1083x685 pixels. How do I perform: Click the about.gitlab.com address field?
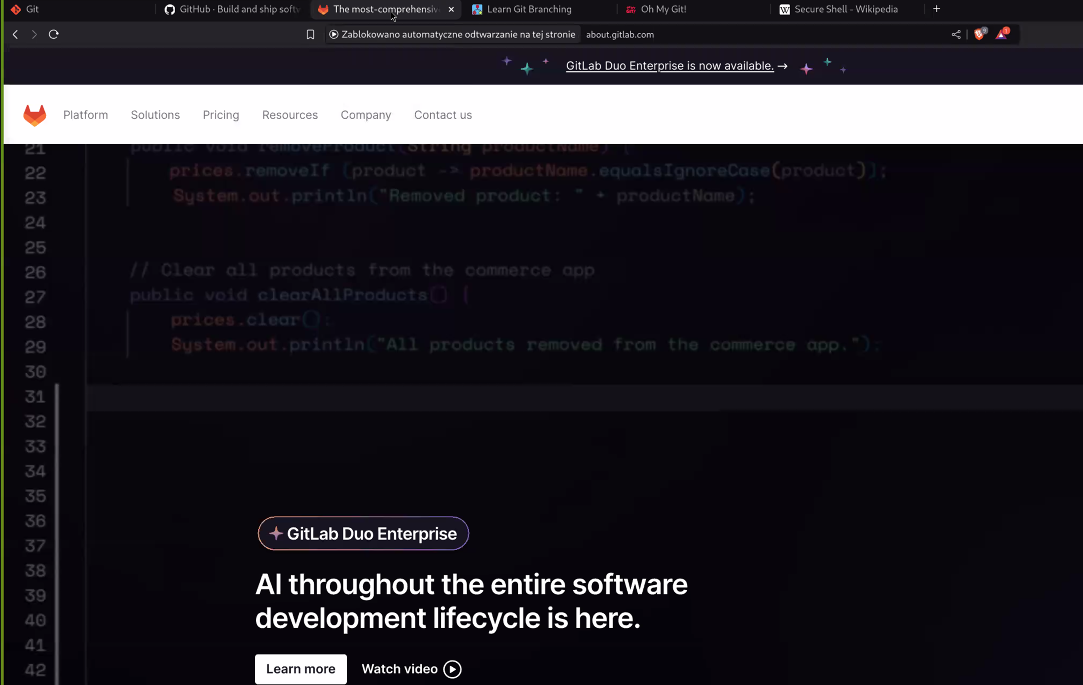[x=620, y=35]
